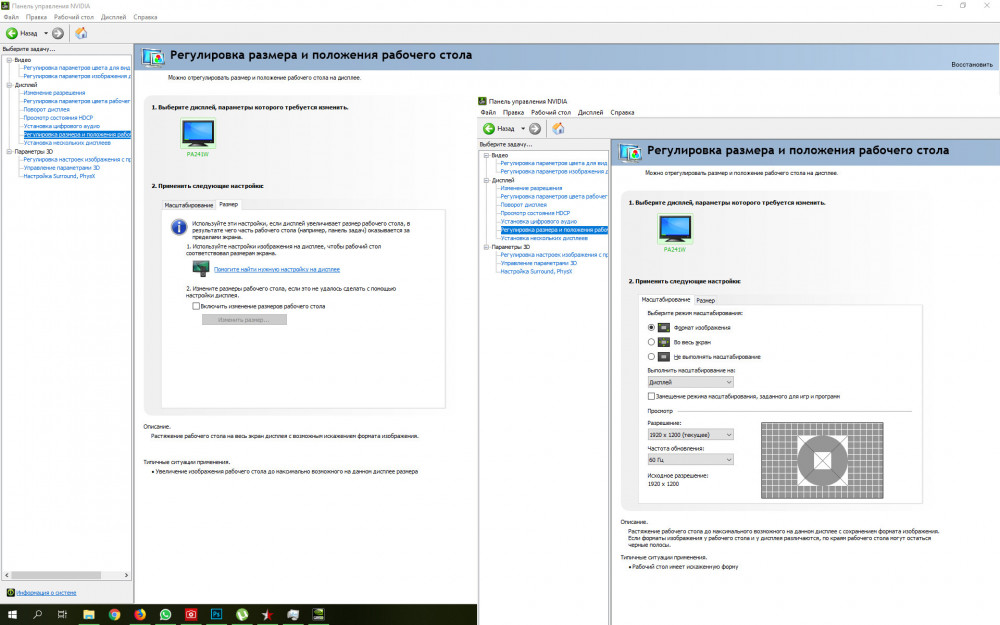Open WhatsApp from the taskbar
This screenshot has width=1000, height=625.
pyautogui.click(x=165, y=615)
